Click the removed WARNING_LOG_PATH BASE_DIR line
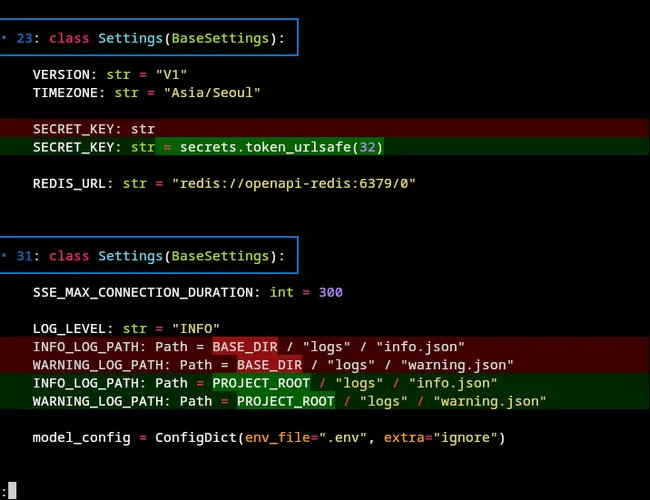 tap(325, 365)
